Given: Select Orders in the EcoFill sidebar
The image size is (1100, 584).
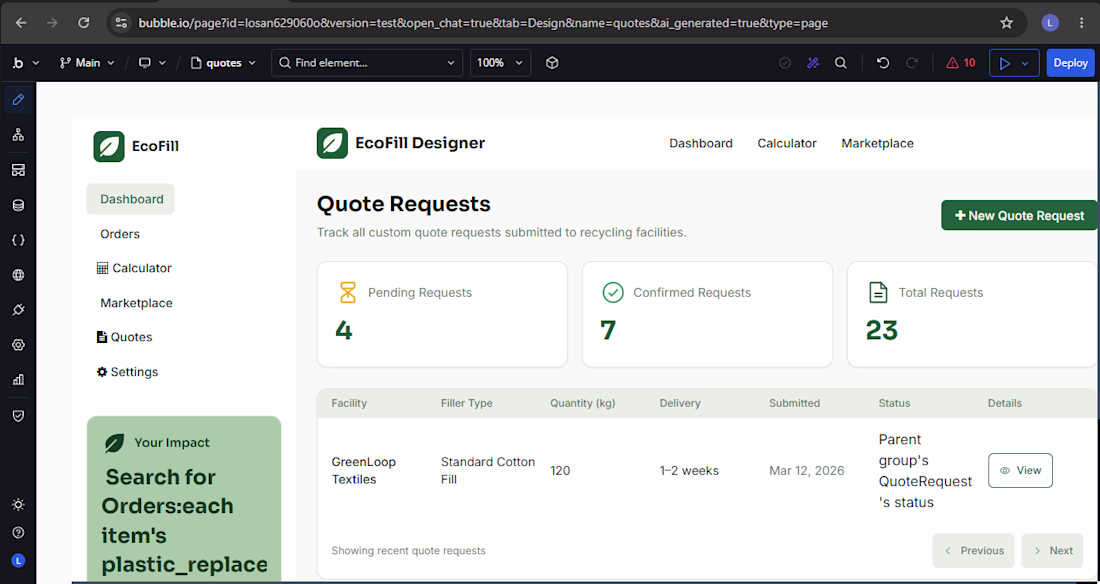Looking at the screenshot, I should (x=120, y=234).
